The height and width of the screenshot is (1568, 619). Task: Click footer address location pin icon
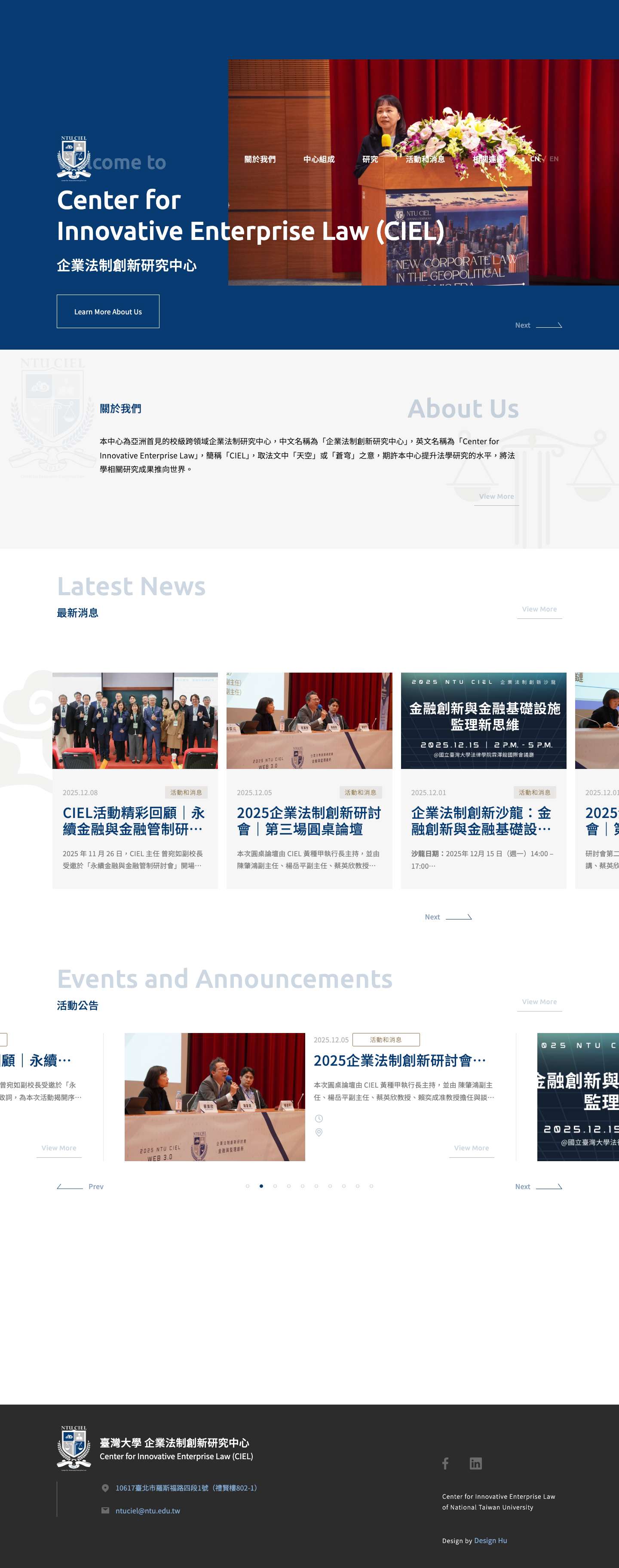(105, 1488)
